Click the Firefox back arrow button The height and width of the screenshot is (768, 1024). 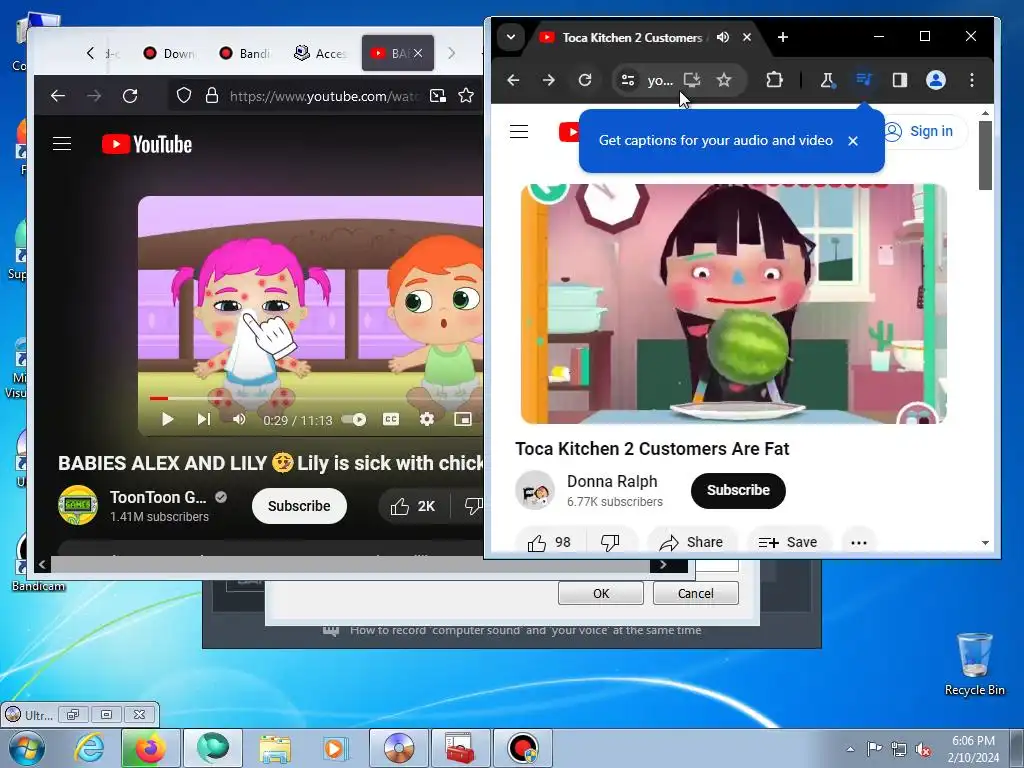58,96
